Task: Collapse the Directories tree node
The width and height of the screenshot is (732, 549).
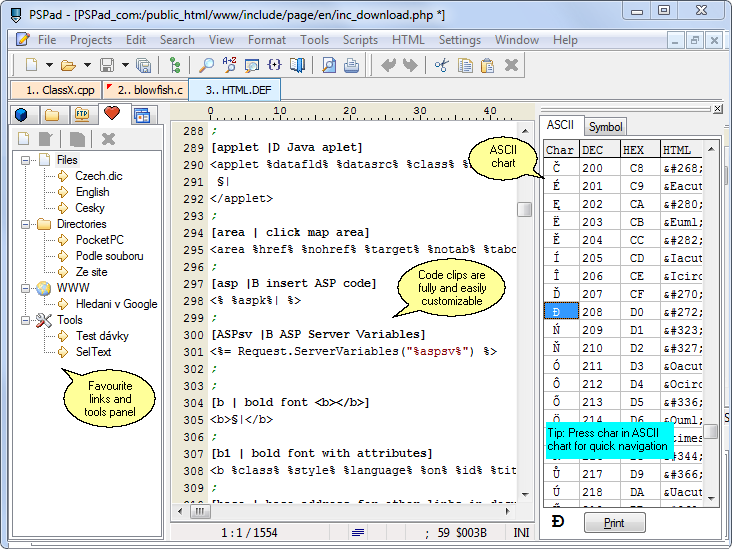Action: 25,225
